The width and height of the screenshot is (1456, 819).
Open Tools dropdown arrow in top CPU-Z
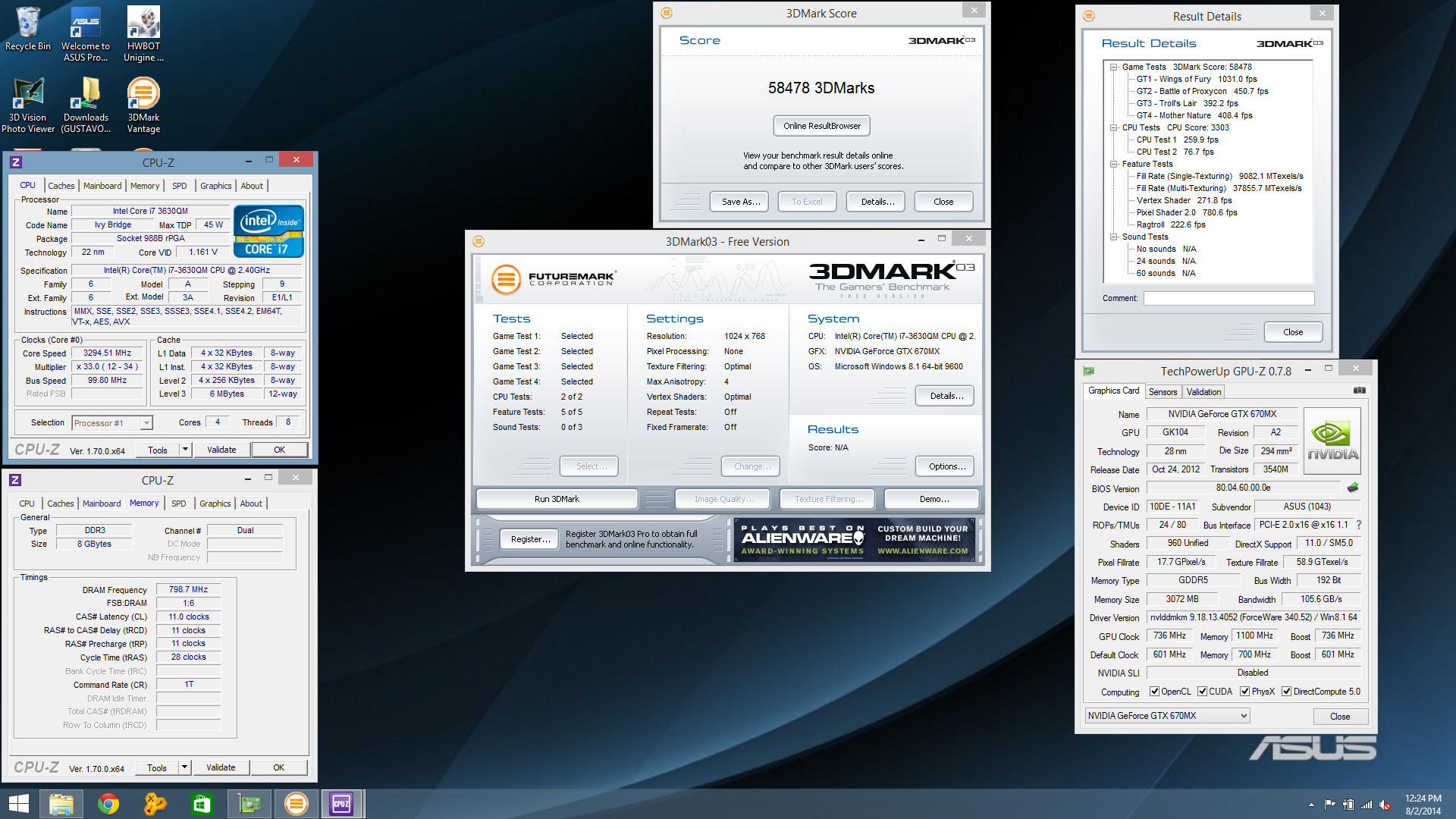coord(185,450)
